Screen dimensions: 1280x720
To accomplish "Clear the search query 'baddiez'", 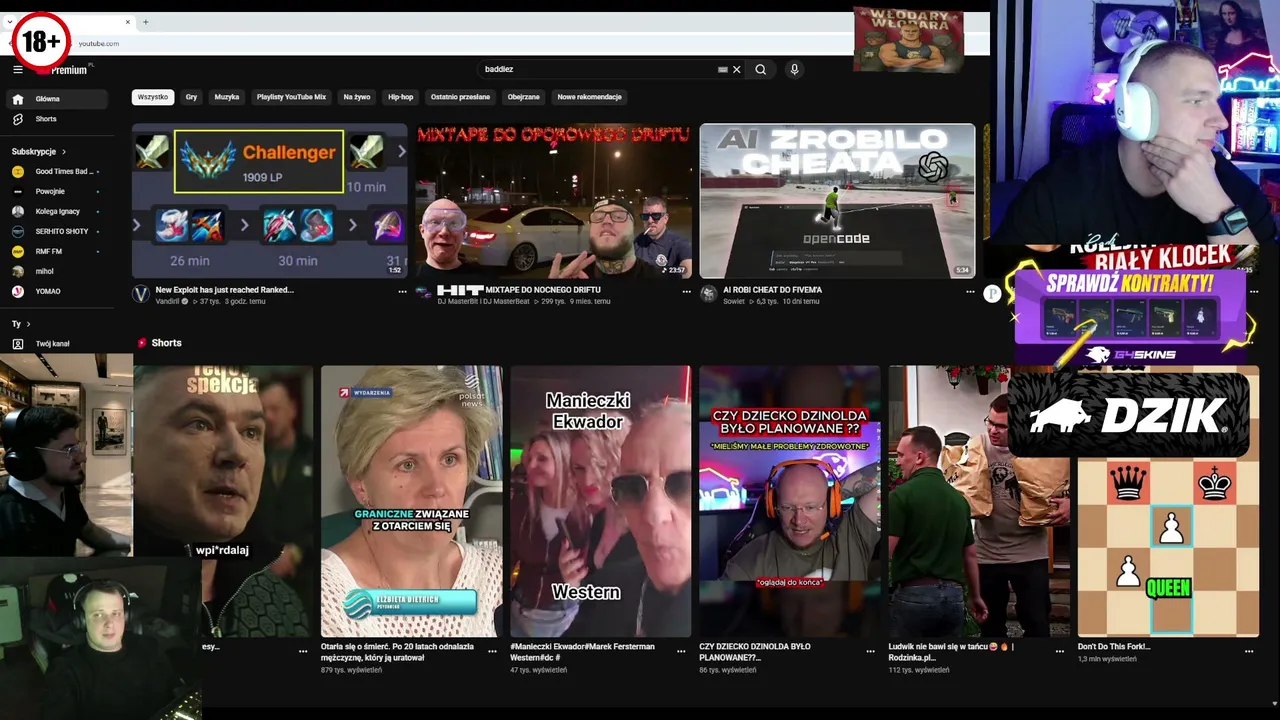I will 737,70.
